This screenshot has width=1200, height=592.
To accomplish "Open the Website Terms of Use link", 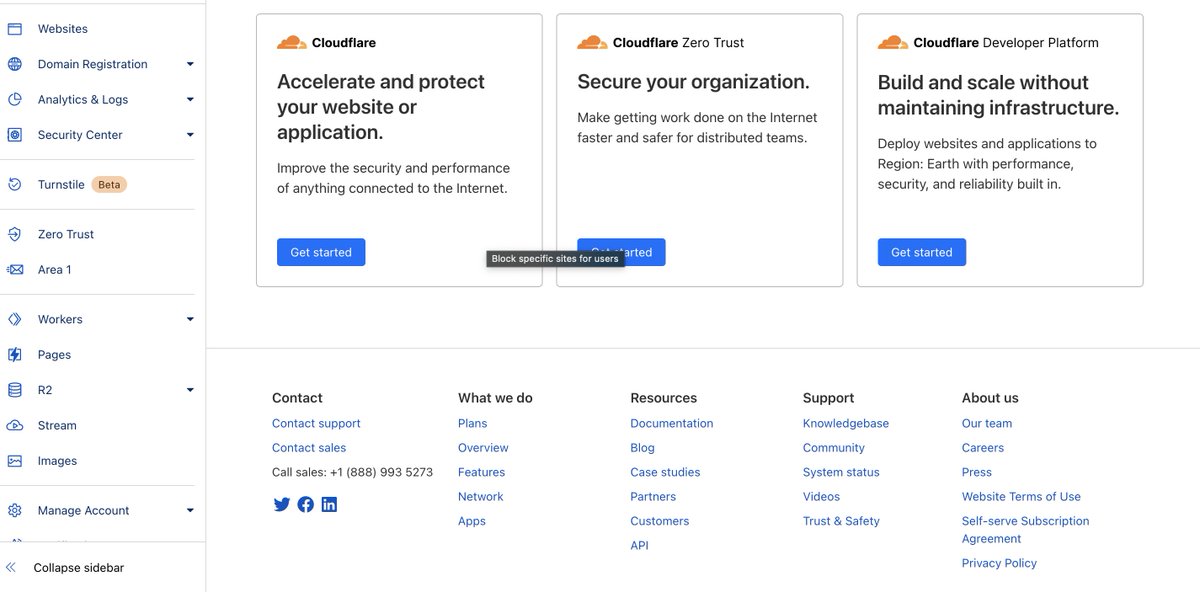I will click(1021, 496).
